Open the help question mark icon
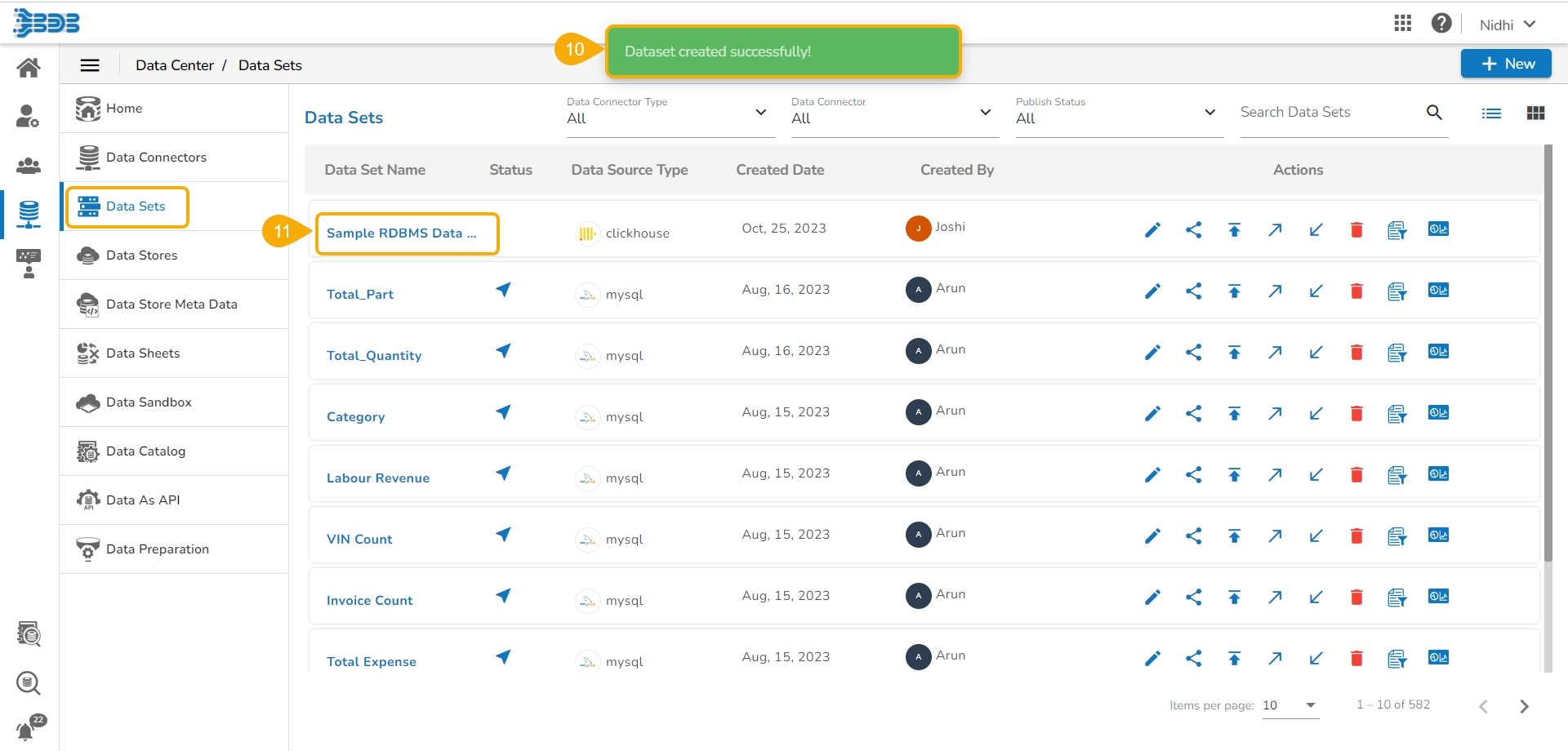Image resolution: width=1568 pixels, height=751 pixels. [x=1441, y=24]
